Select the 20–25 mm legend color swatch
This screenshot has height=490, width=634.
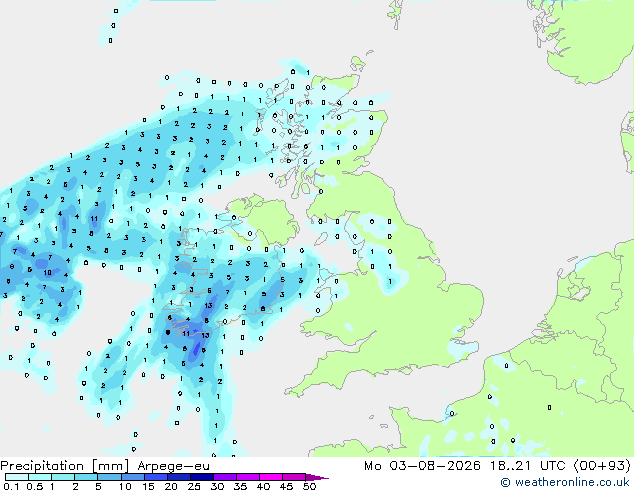coord(179,477)
